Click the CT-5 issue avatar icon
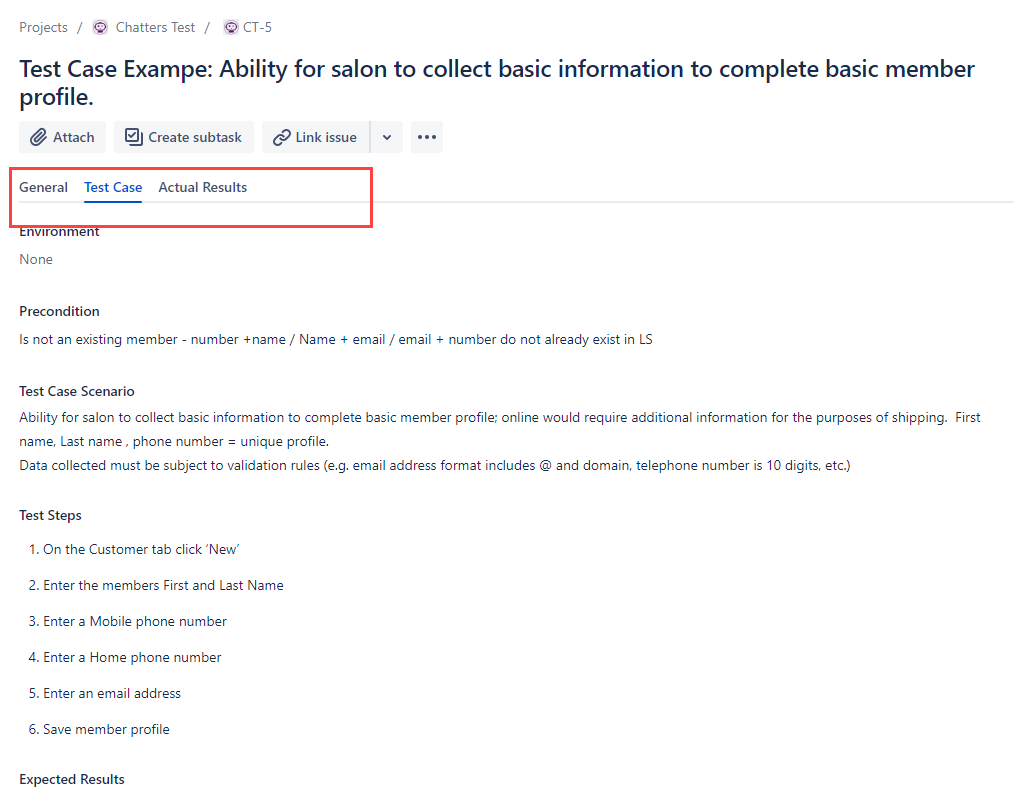Screen dimensions: 1014x793 tap(229, 27)
